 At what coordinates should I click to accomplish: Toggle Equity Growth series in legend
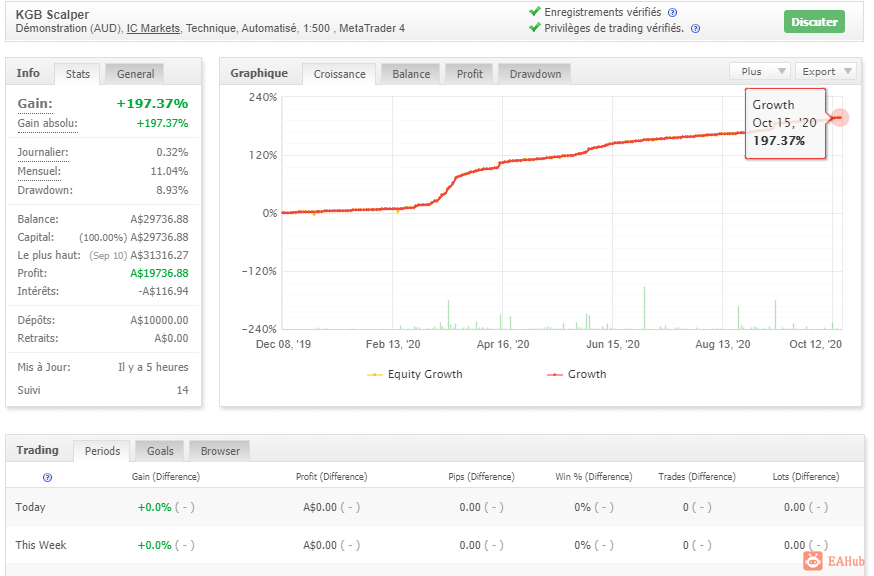pos(415,374)
